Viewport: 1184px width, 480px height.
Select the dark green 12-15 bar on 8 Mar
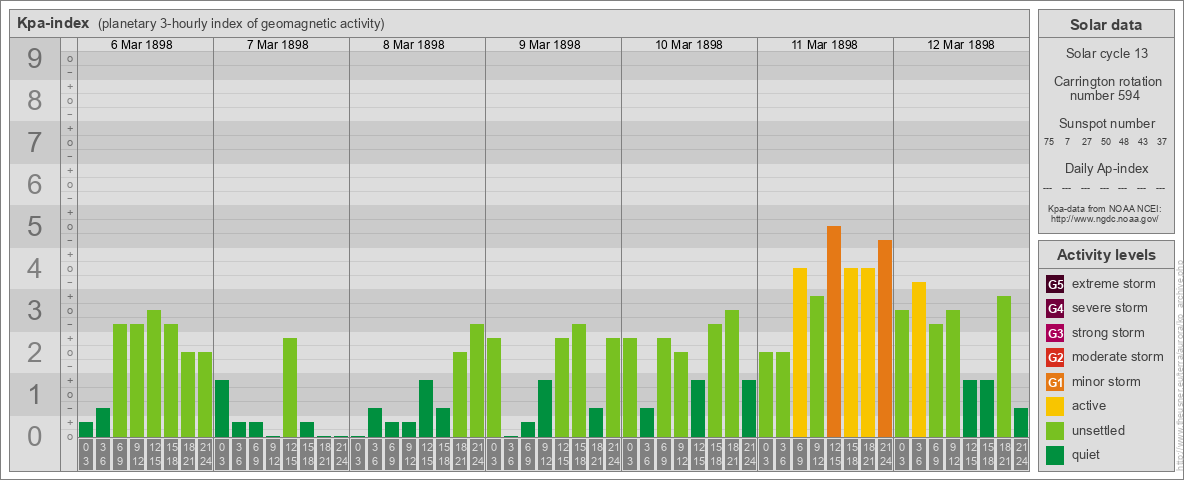coord(426,408)
